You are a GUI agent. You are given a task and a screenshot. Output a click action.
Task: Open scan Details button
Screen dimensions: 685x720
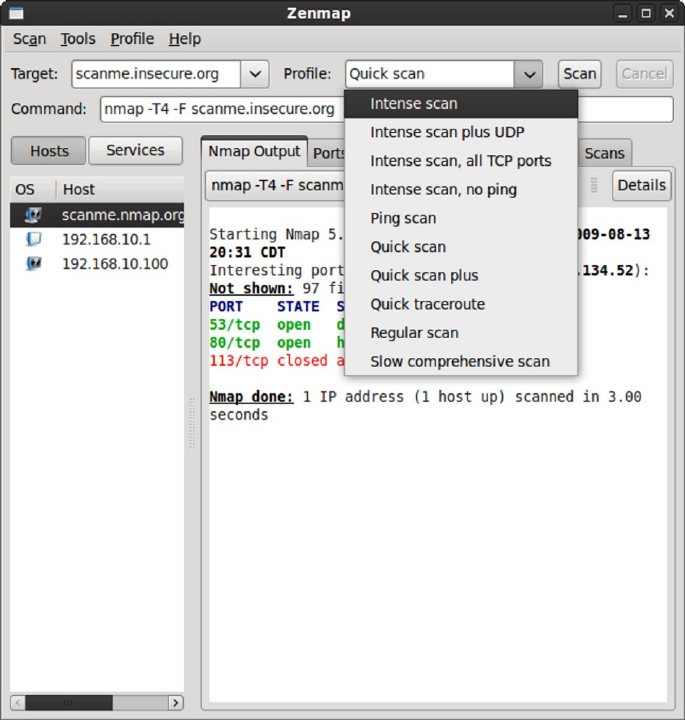click(641, 186)
